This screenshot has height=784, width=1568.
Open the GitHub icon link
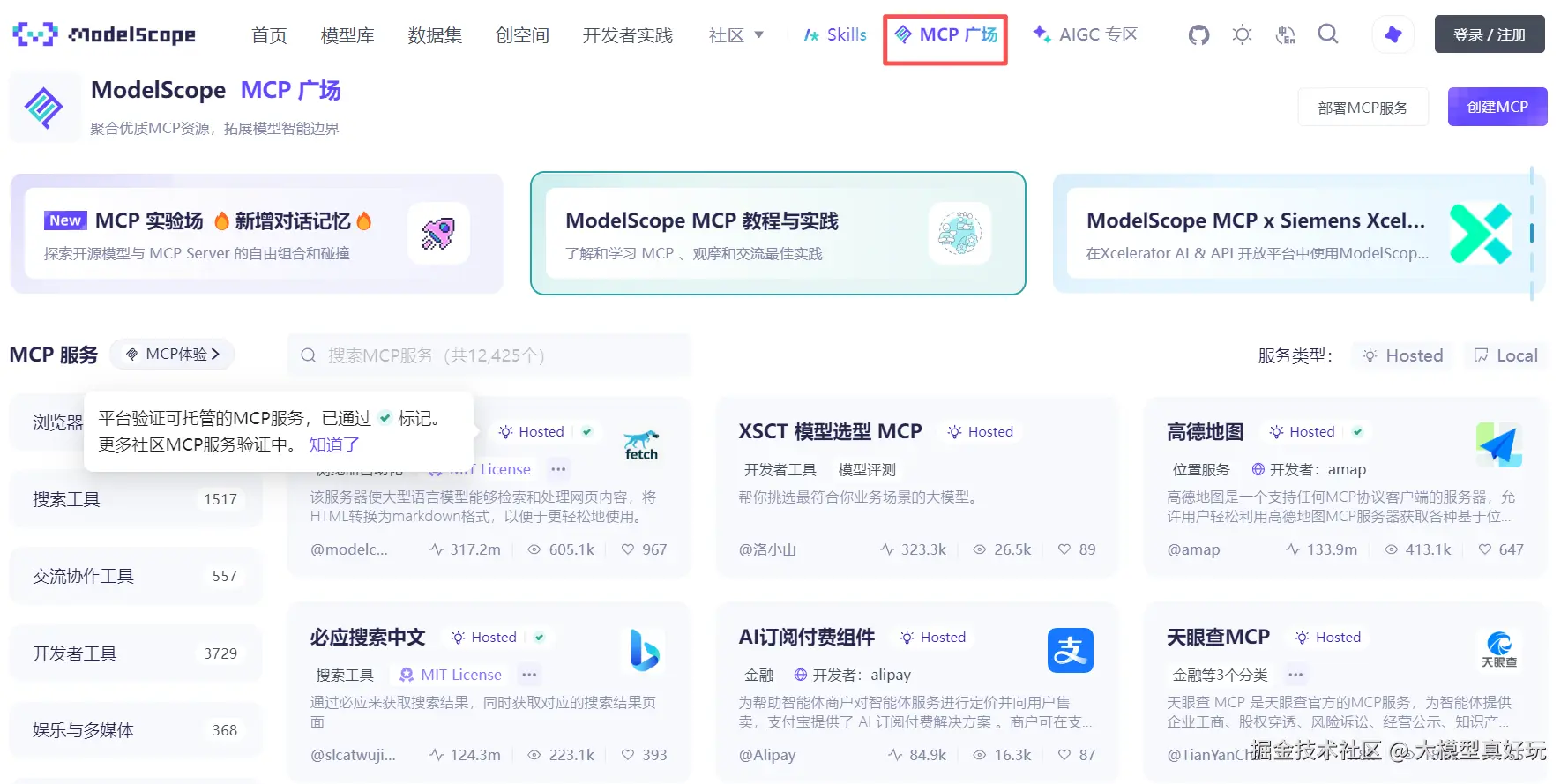pos(1198,35)
